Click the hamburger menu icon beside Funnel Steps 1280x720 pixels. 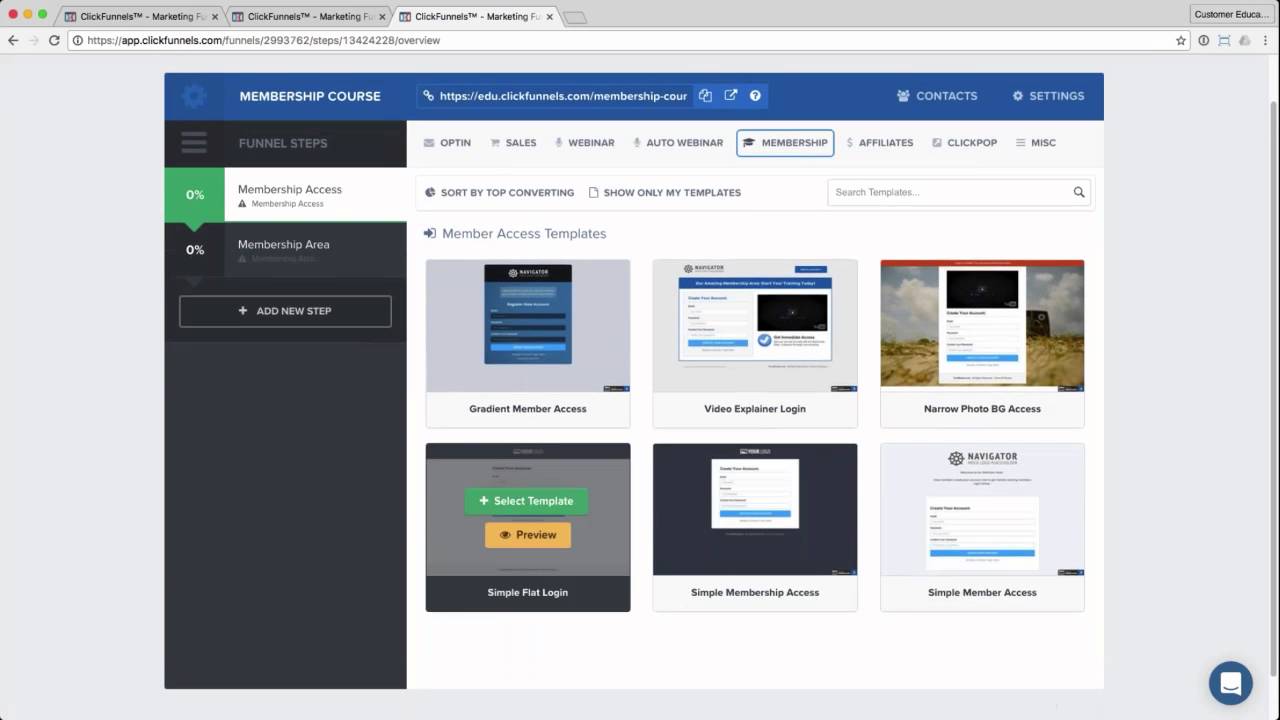coord(194,143)
